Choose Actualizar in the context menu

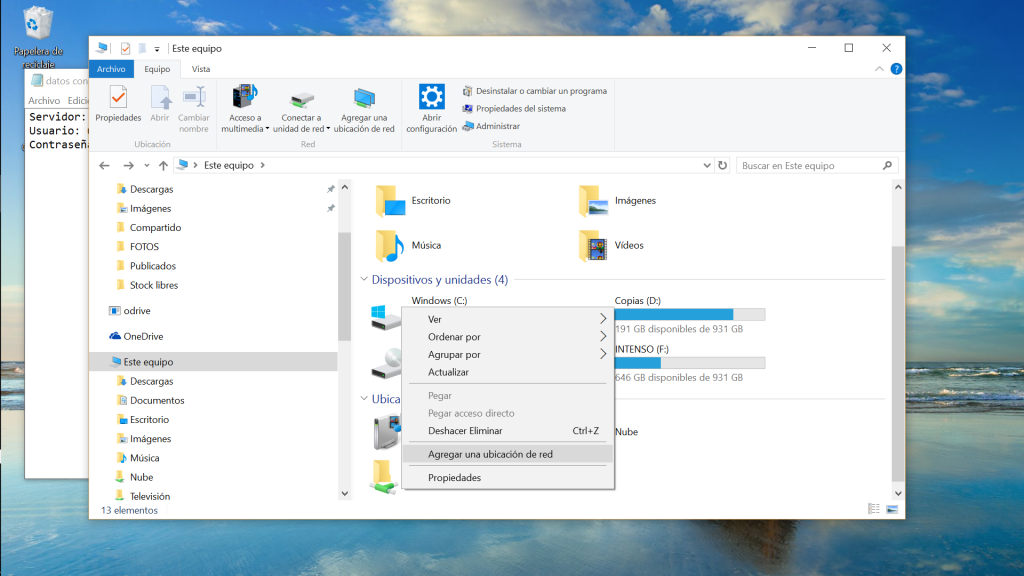448,372
